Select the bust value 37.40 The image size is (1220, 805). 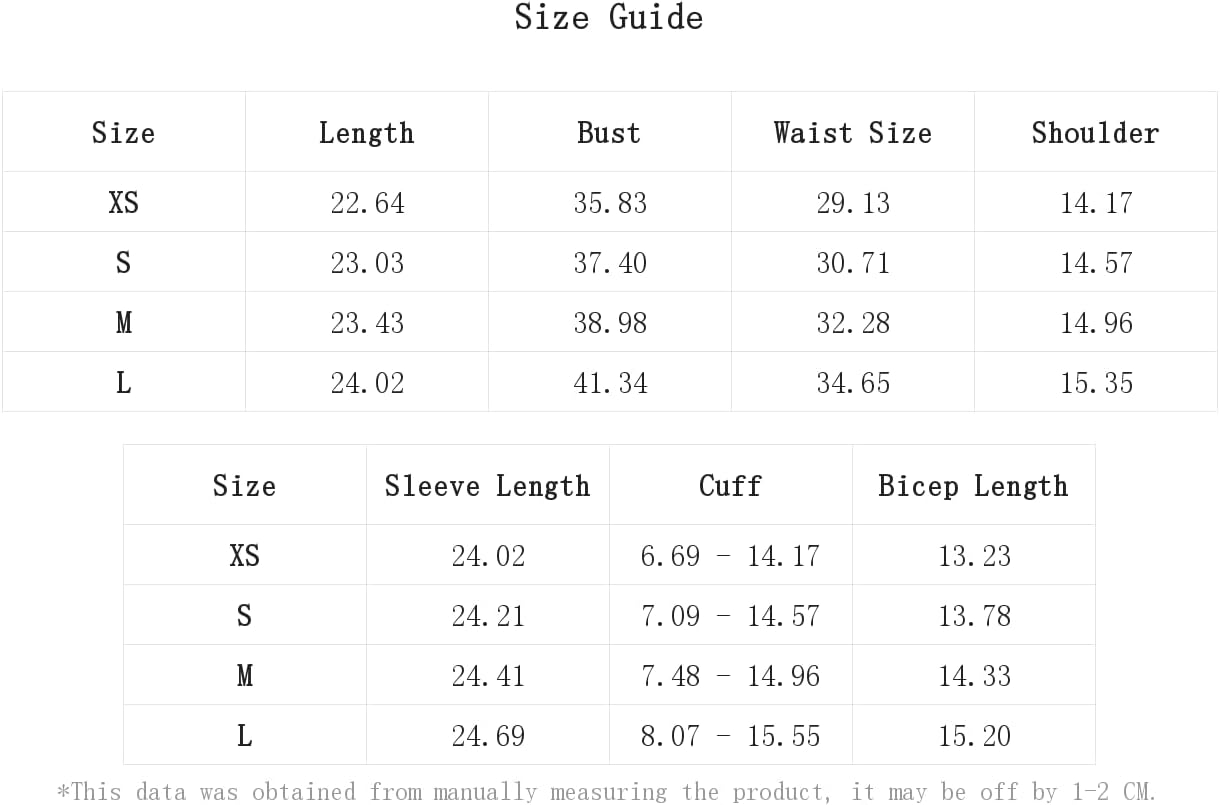610,263
